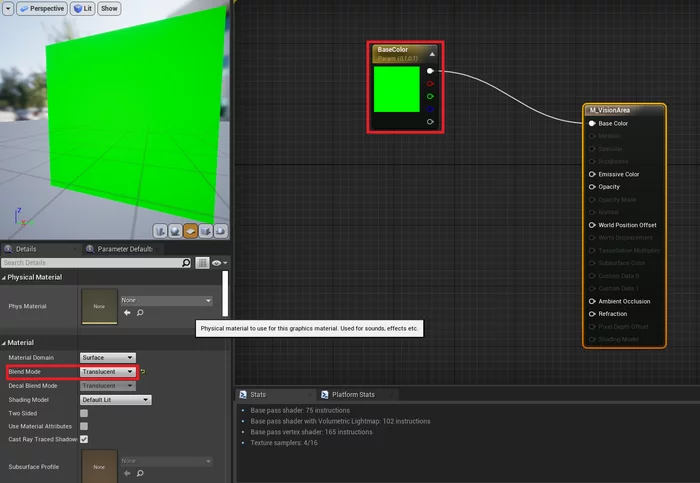Reset Blend Mode to default yellow arrow
This screenshot has width=700, height=483.
(142, 371)
